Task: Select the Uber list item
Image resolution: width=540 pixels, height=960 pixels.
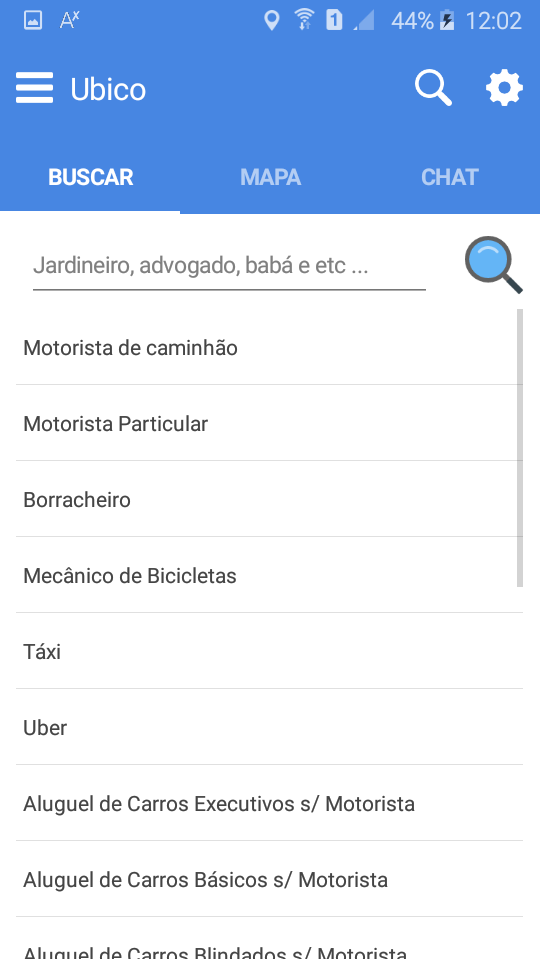Action: tap(269, 727)
